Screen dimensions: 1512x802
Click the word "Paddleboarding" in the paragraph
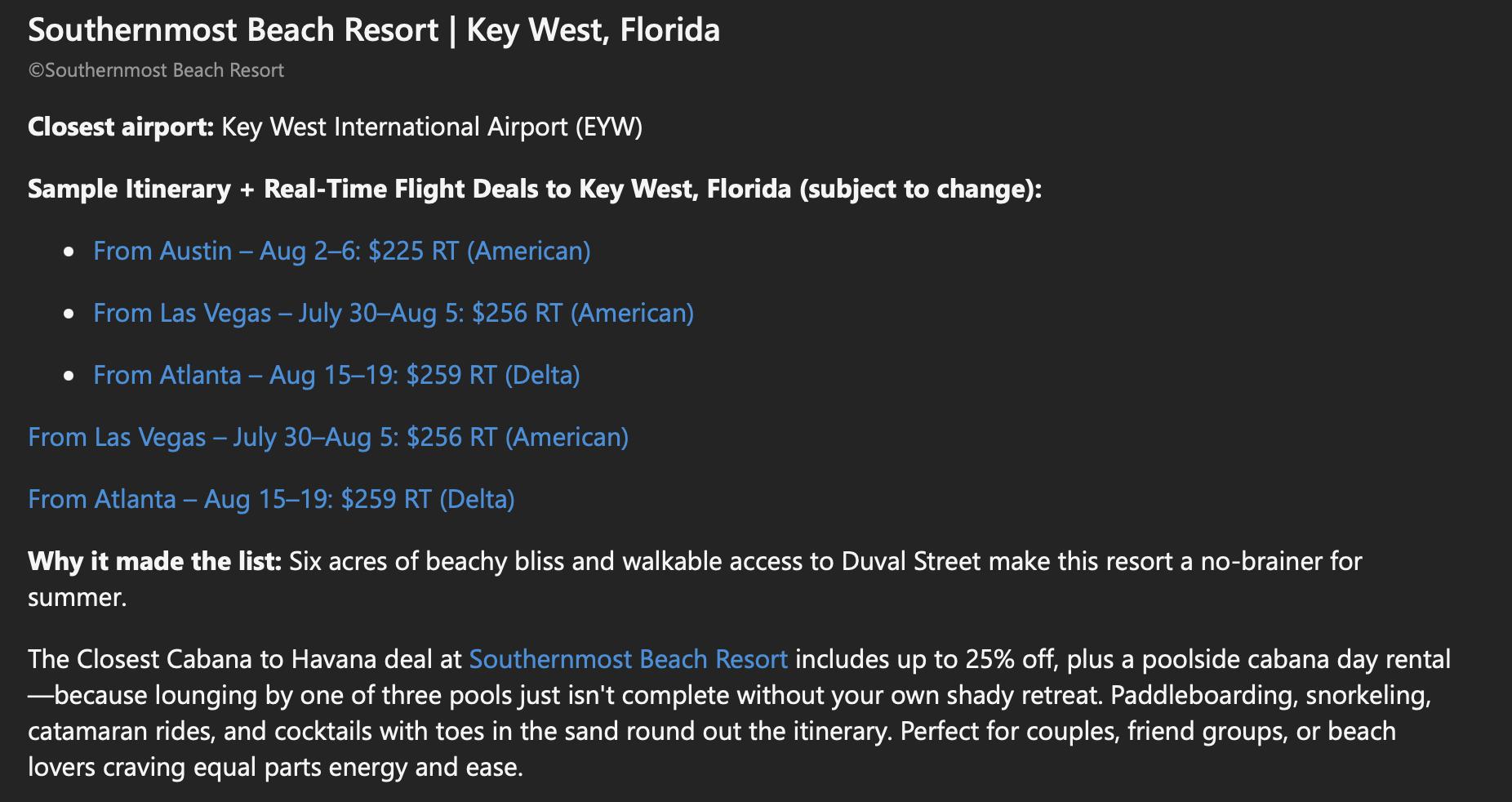pyautogui.click(x=1204, y=695)
